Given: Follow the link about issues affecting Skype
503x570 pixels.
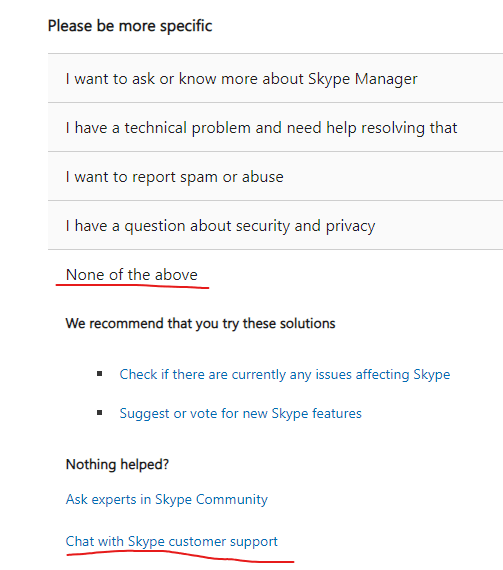Looking at the screenshot, I should 285,374.
